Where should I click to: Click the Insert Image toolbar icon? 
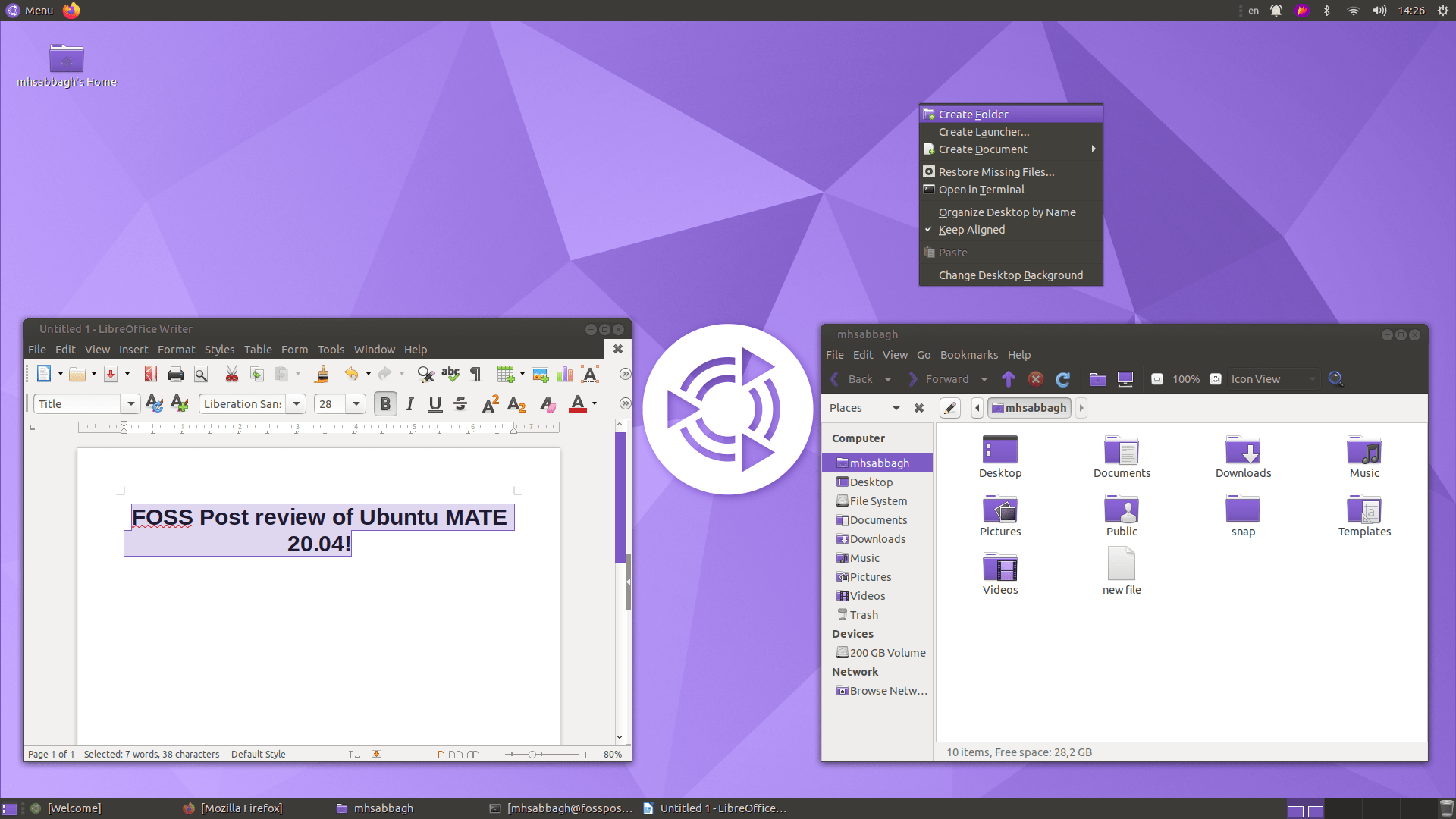(540, 374)
